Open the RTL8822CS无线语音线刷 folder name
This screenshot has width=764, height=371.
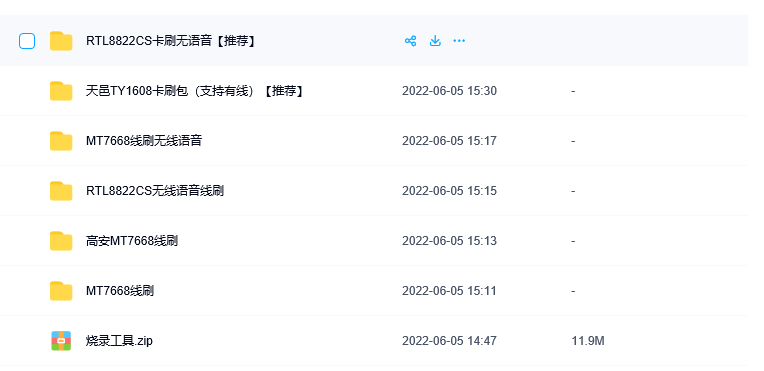click(155, 191)
